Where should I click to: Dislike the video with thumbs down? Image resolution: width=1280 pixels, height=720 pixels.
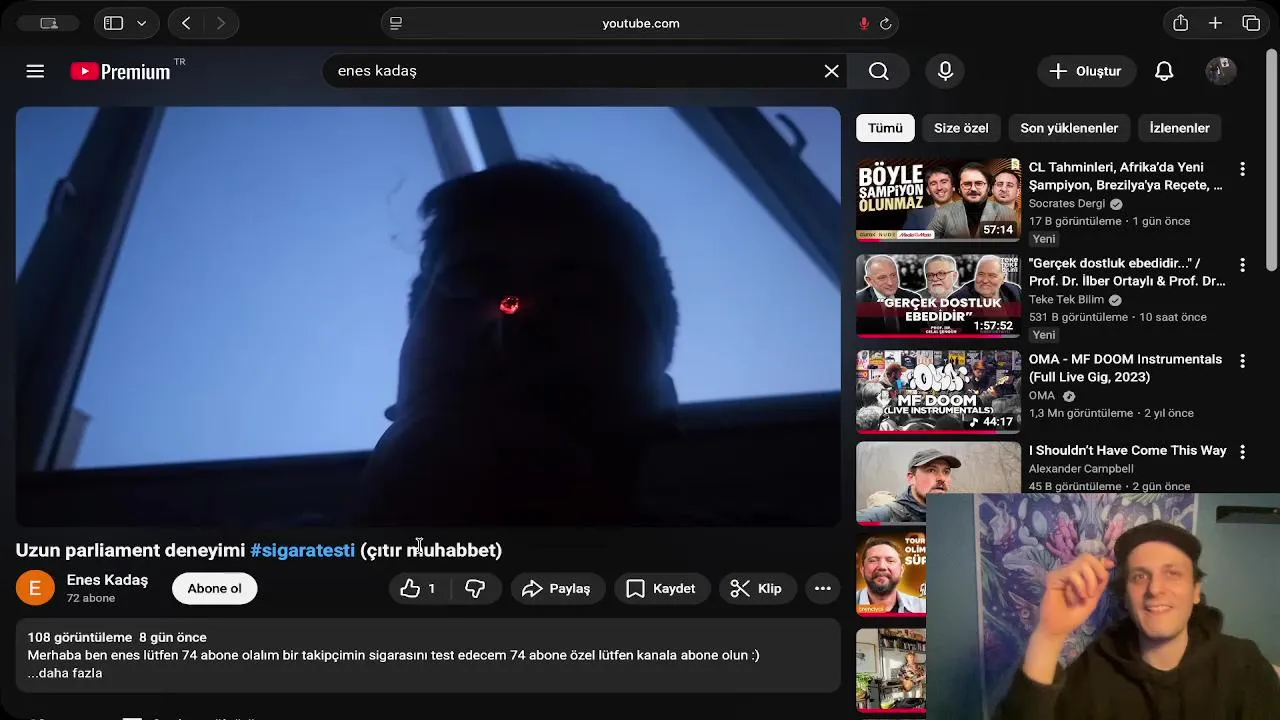click(x=475, y=589)
